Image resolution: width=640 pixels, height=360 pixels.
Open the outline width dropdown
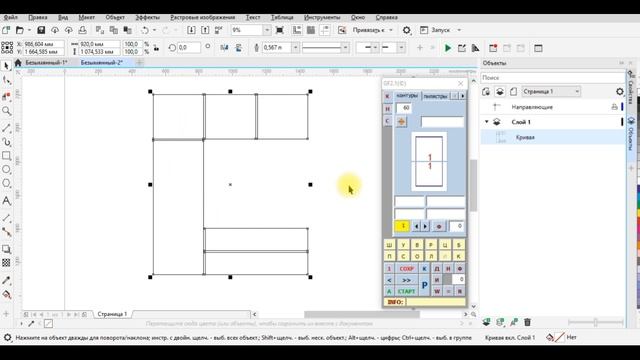295,48
